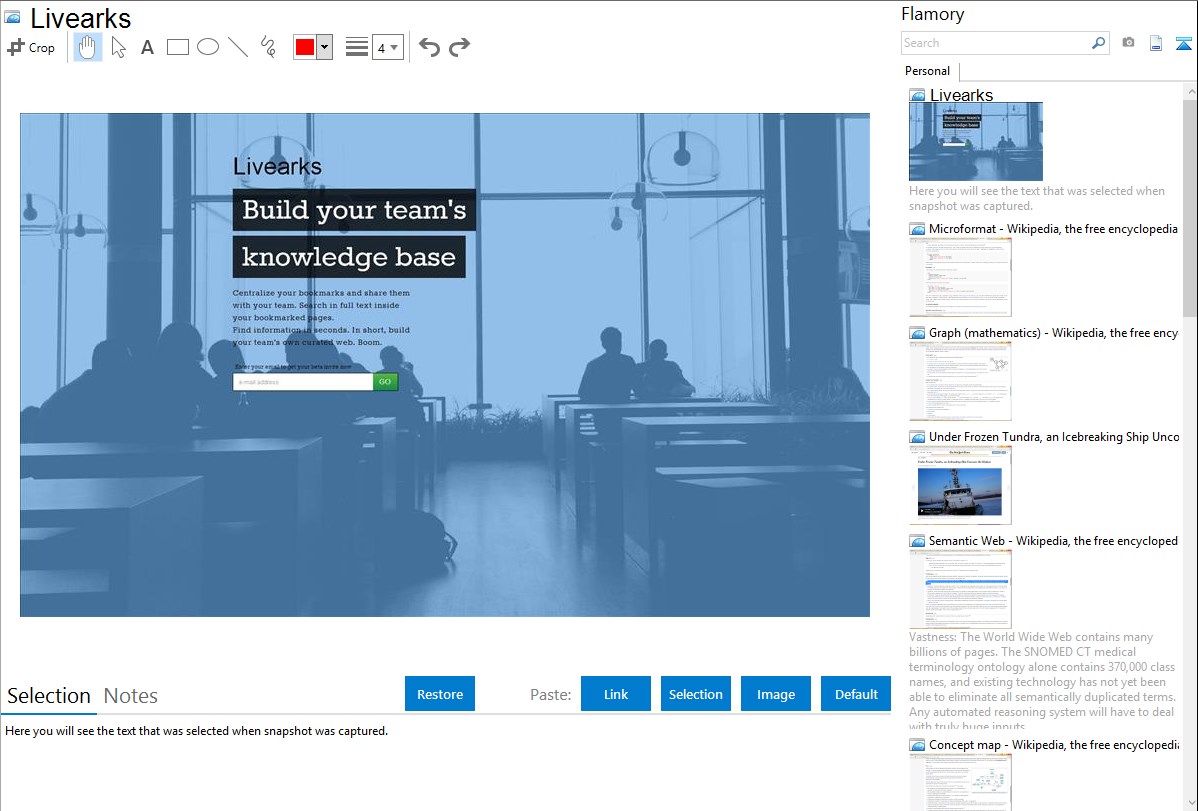Select the arrow pointer tool
1198x811 pixels.
click(118, 47)
